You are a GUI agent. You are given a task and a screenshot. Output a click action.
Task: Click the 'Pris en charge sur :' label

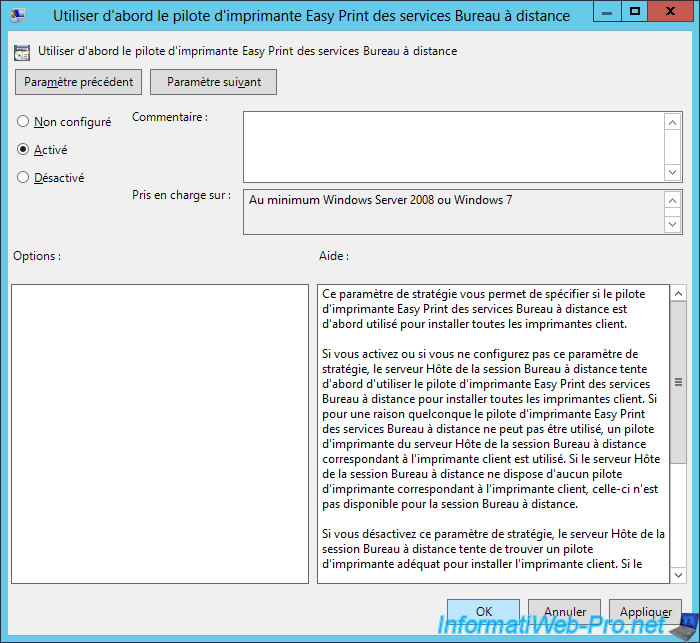tap(181, 196)
